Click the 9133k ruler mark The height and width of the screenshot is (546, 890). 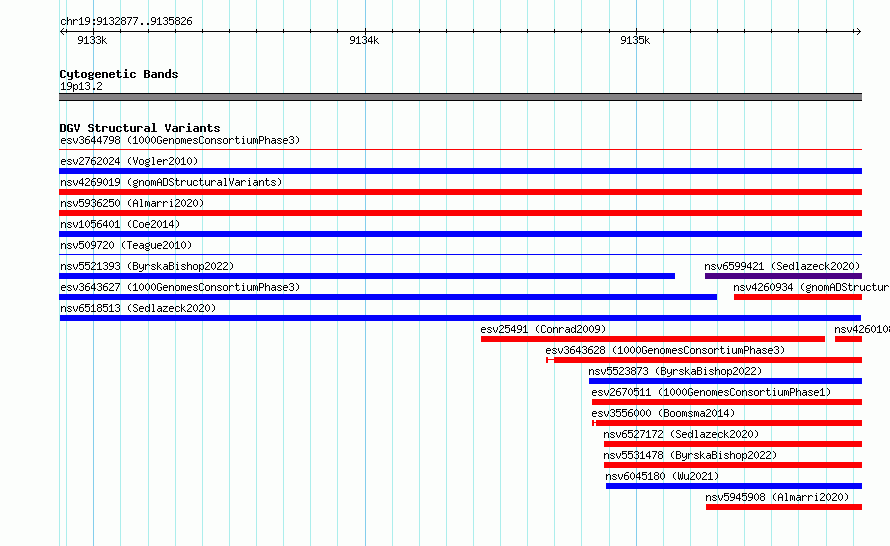(92, 40)
